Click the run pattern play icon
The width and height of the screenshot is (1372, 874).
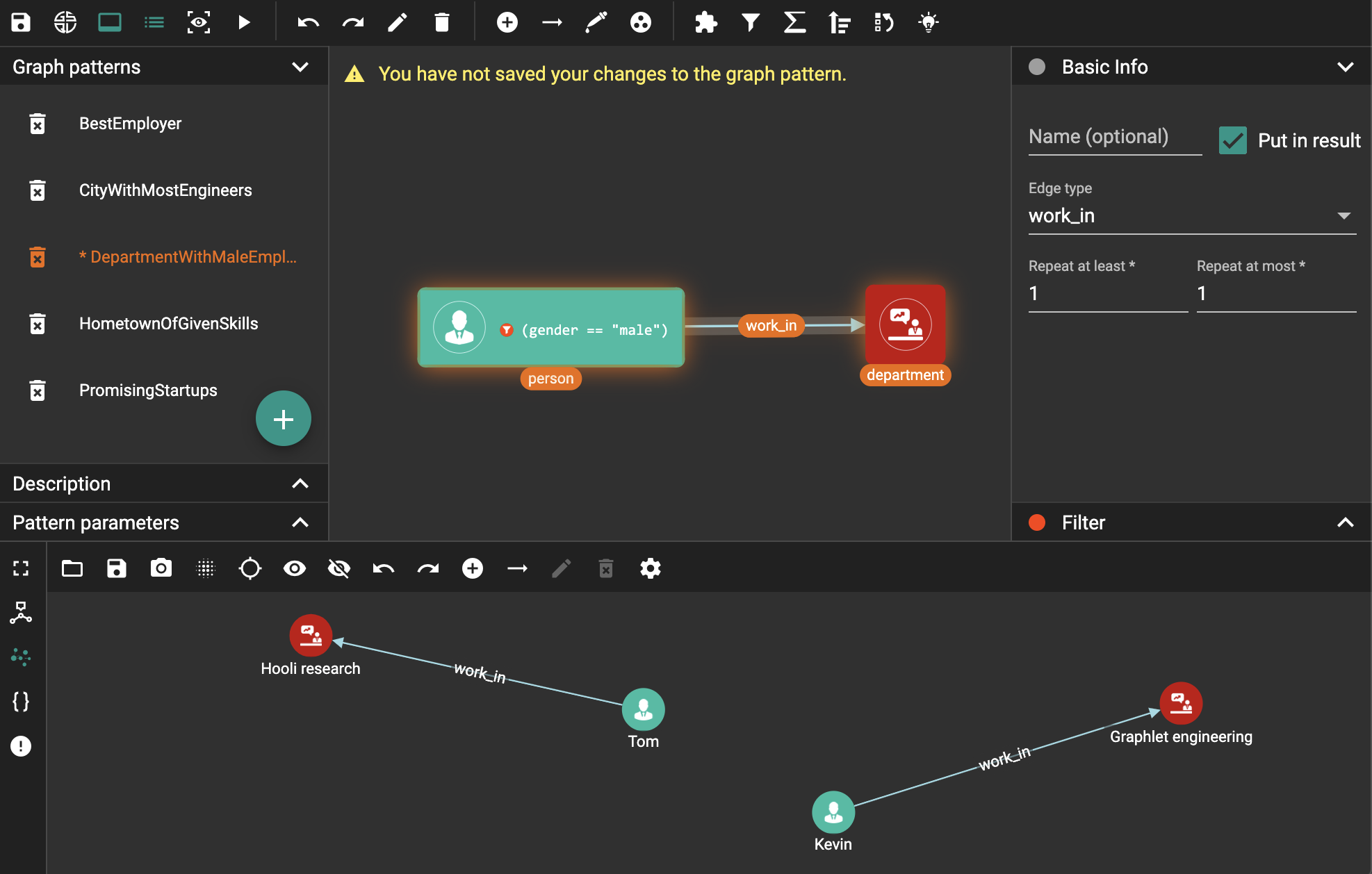244,22
